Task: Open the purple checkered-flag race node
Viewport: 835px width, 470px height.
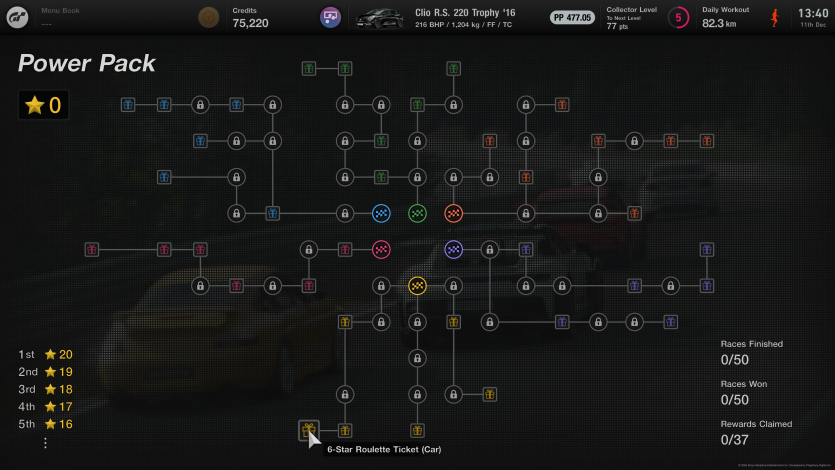Action: [x=453, y=249]
